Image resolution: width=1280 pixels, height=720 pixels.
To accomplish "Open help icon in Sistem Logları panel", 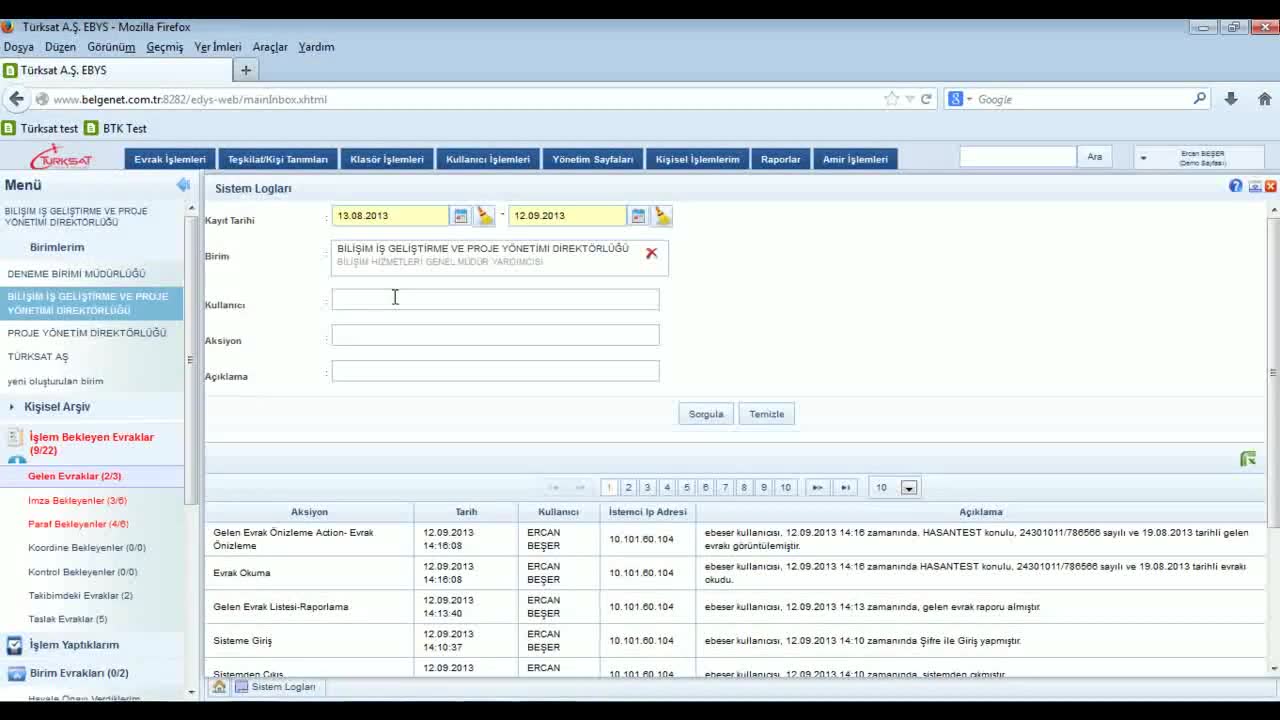I will (x=1236, y=186).
